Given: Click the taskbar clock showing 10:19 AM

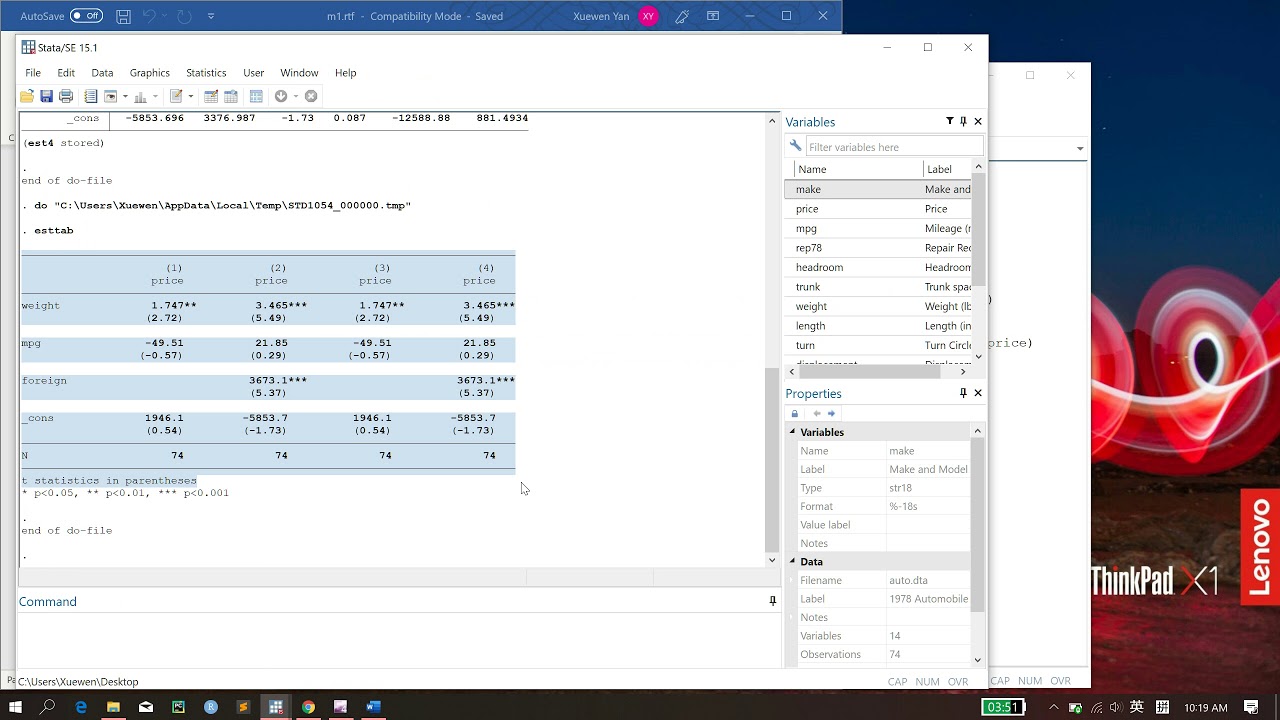Looking at the screenshot, I should (1205, 708).
